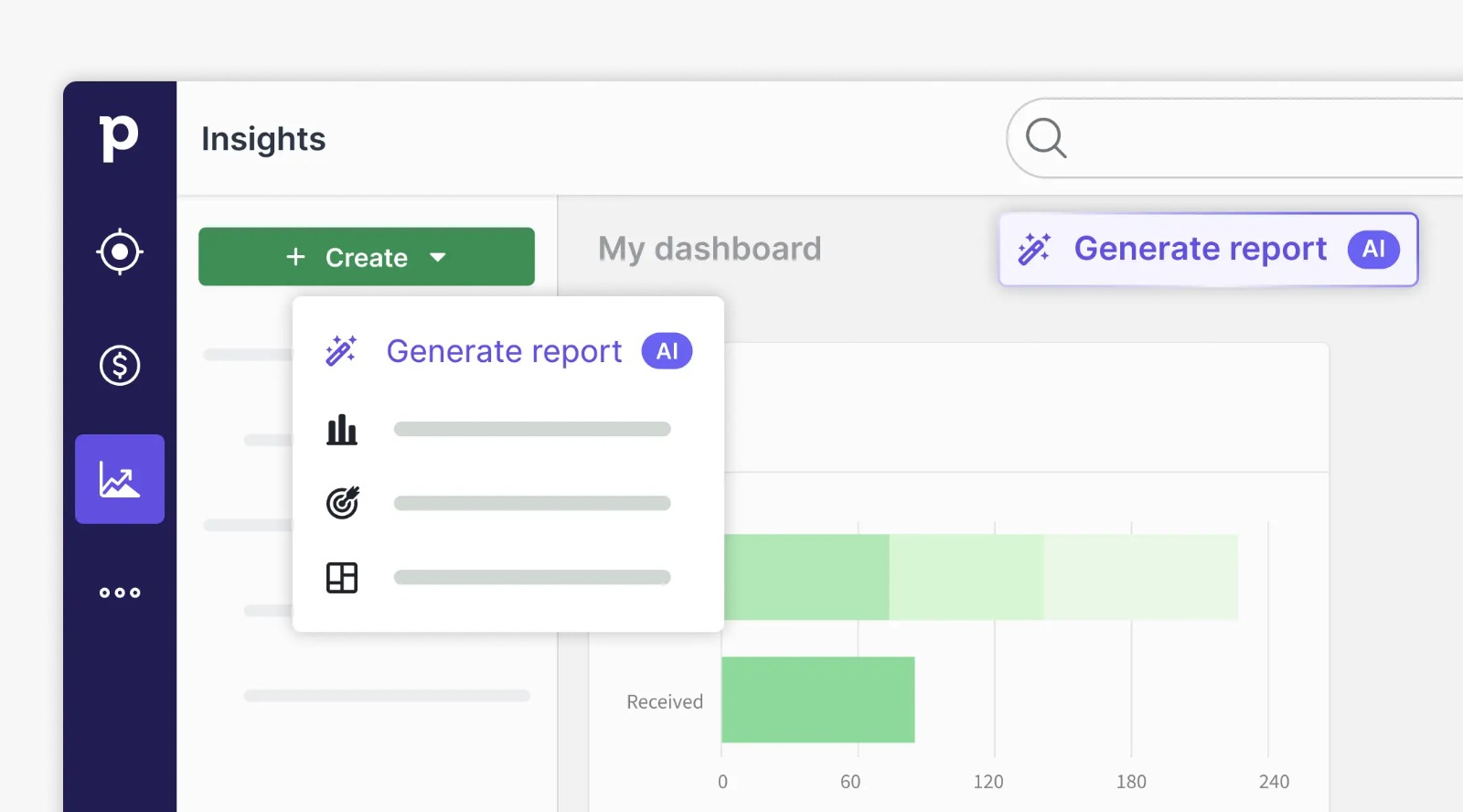
Task: Open Leads target icon in sidebar
Action: click(120, 252)
